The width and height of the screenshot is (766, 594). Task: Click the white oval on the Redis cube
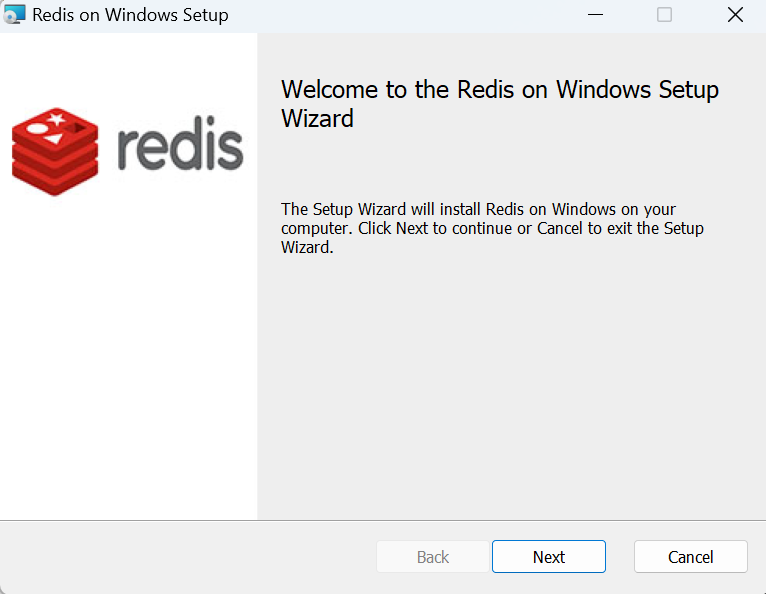point(38,129)
